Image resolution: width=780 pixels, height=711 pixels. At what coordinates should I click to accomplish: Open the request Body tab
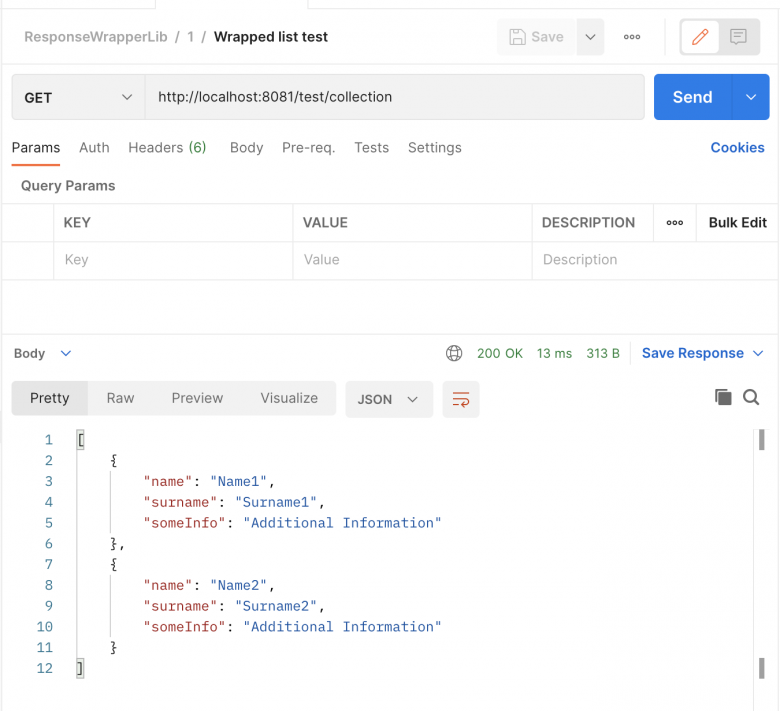[246, 148]
